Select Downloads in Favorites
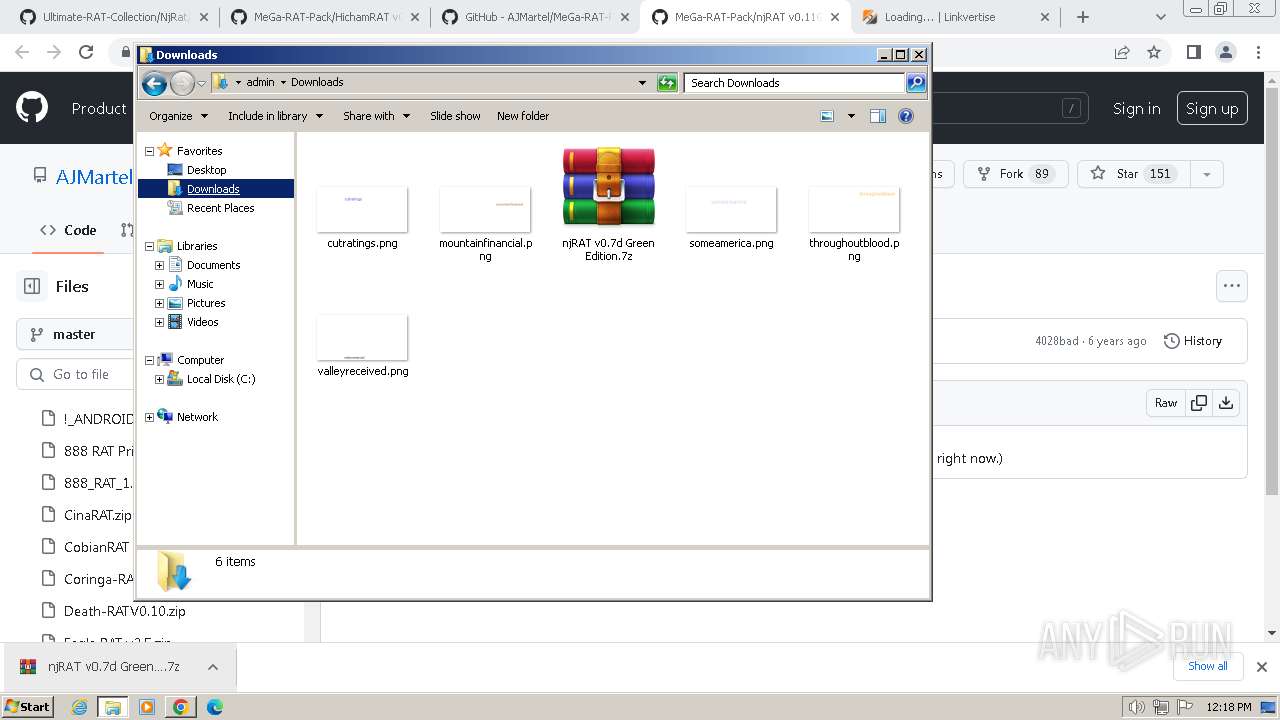This screenshot has width=1280, height=720. (x=213, y=189)
